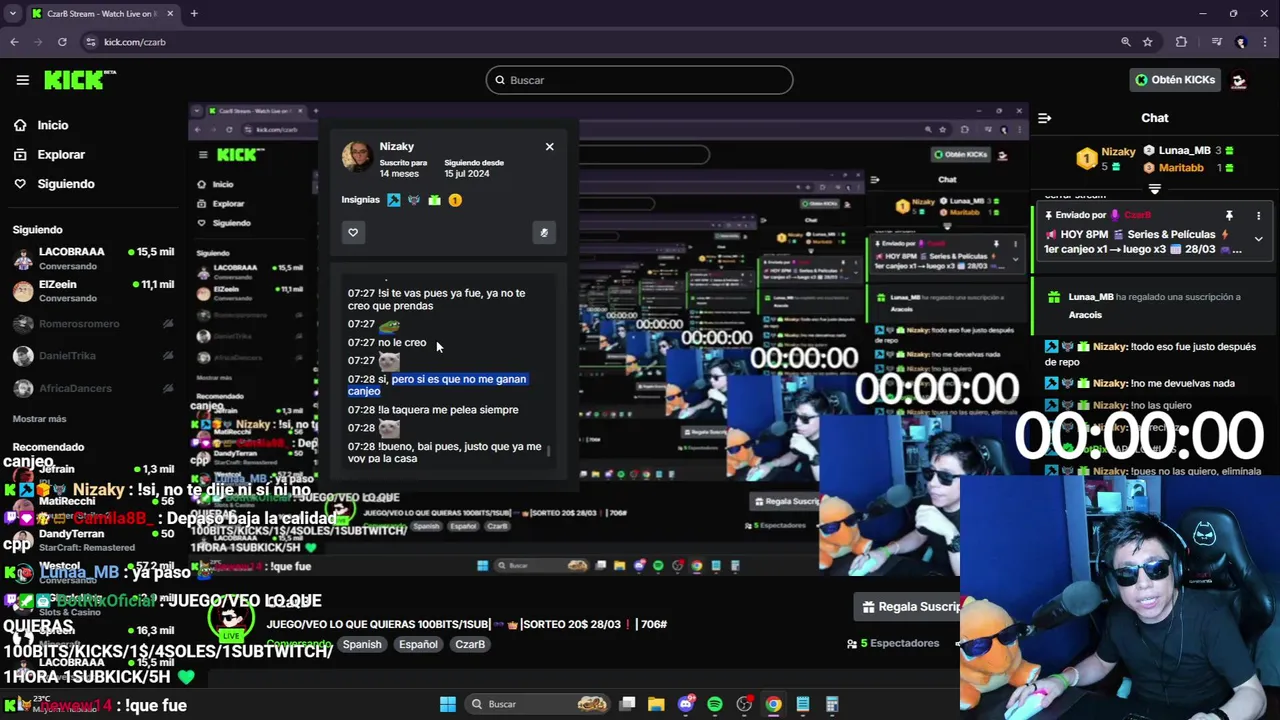This screenshot has width=1280, height=720.
Task: Open the DanielTrika offline channel
Action: [x=93, y=356]
